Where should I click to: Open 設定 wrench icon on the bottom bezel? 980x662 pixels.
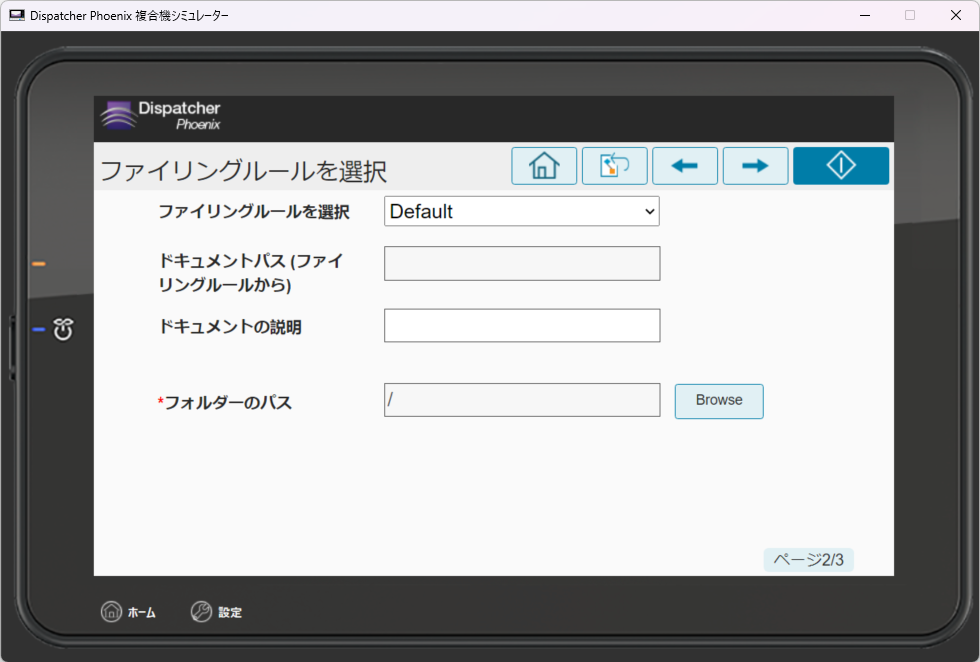pos(201,612)
